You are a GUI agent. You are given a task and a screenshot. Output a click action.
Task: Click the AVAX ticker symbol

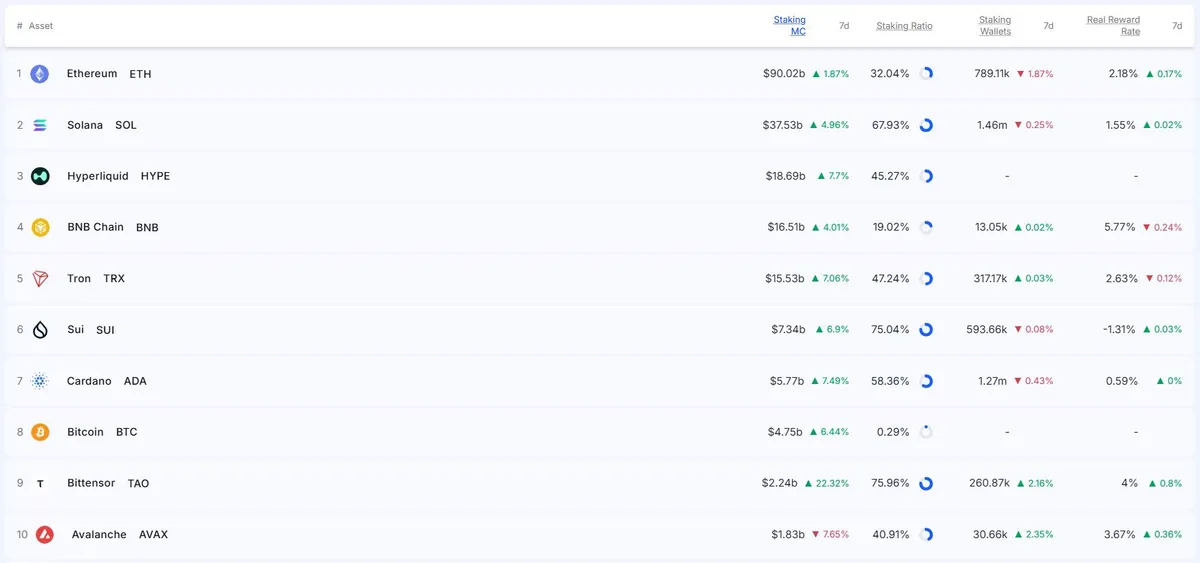(153, 535)
